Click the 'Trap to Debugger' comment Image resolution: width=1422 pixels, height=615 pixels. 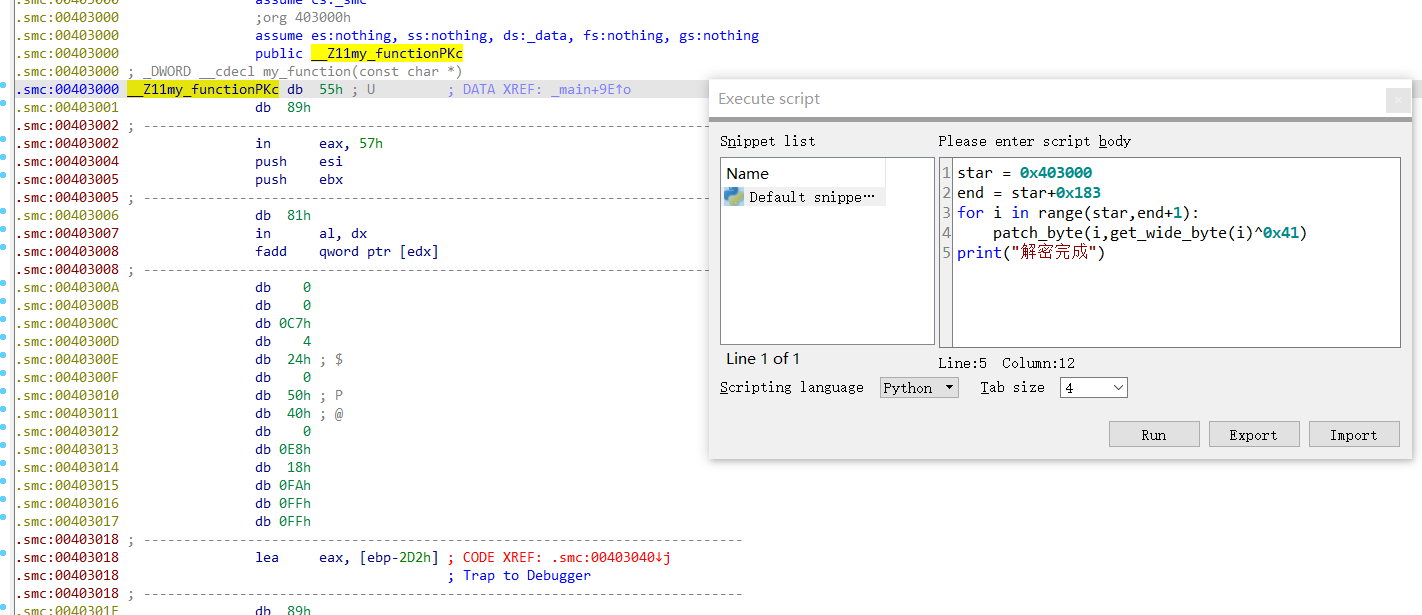[x=527, y=575]
